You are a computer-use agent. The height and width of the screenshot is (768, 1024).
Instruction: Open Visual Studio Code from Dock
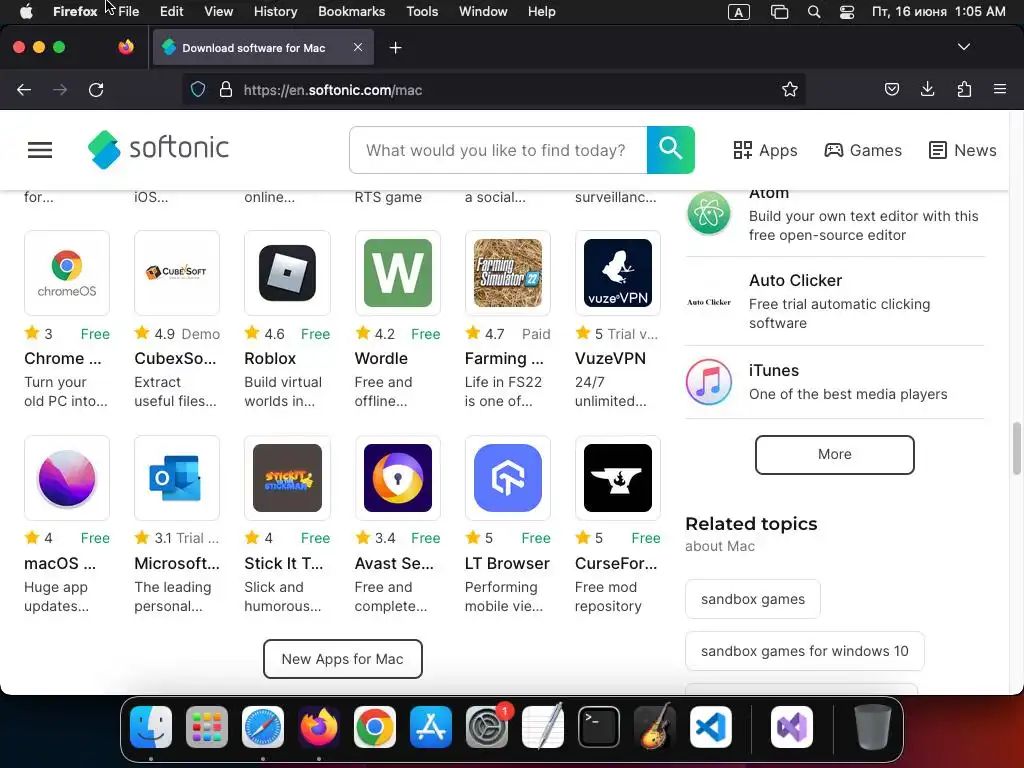click(711, 727)
